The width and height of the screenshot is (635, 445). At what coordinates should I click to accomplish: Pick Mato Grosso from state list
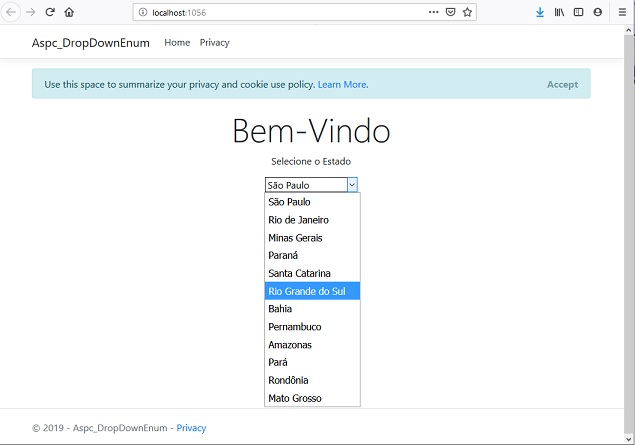pyautogui.click(x=312, y=398)
